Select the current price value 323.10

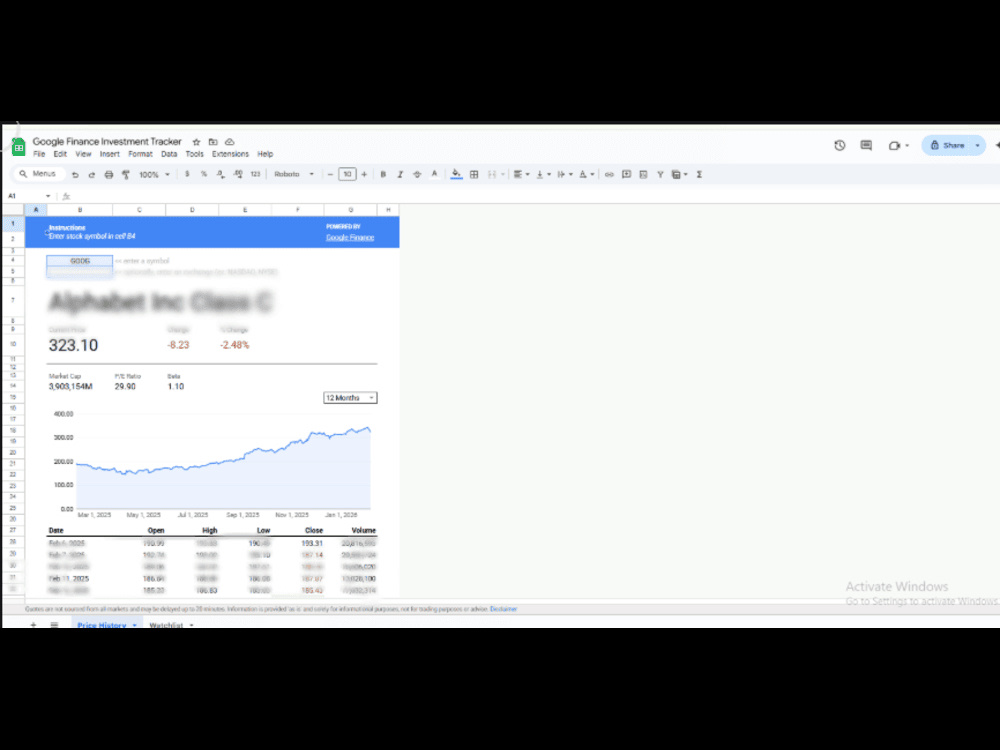[x=73, y=345]
